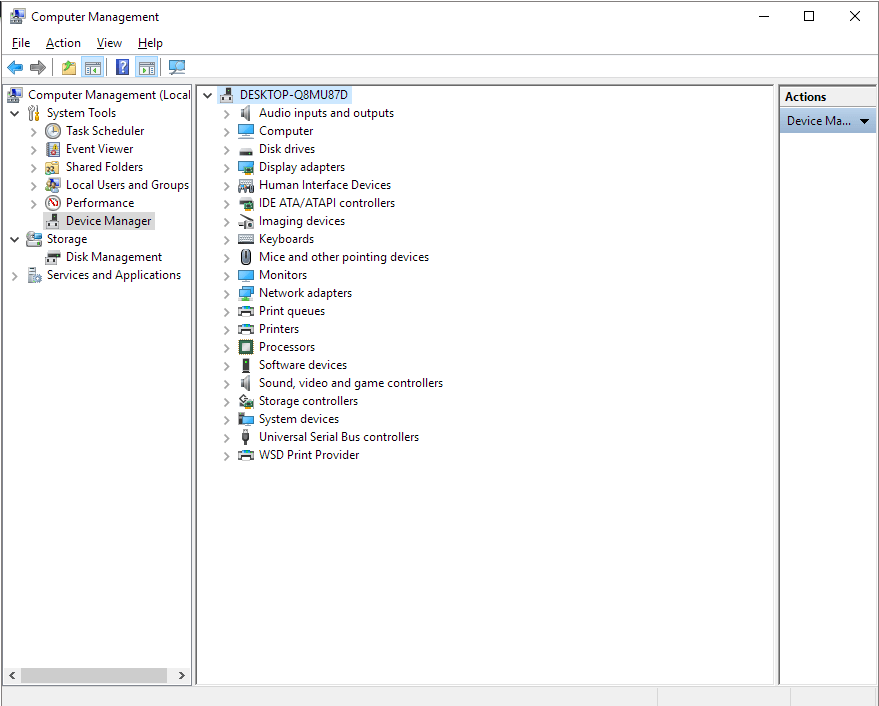Click Scan for hardware changes icon
This screenshot has height=706, width=879.
(177, 68)
